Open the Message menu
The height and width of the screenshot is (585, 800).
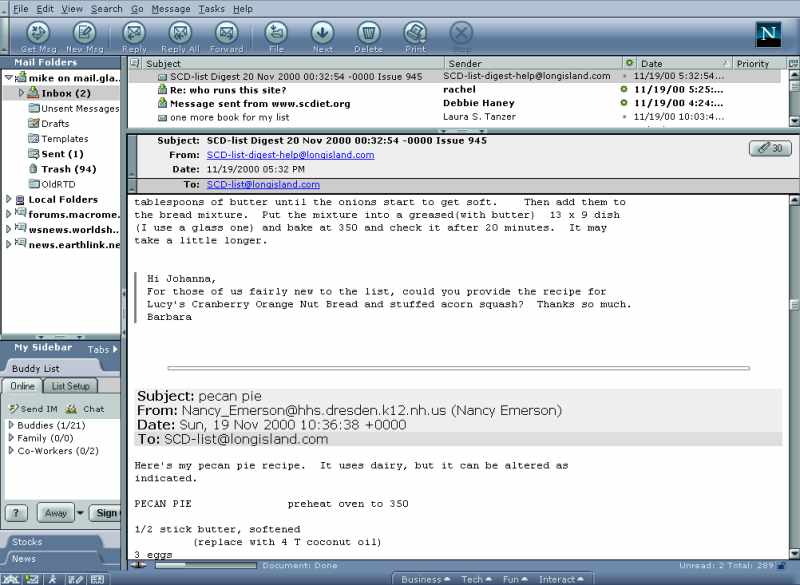tap(170, 8)
